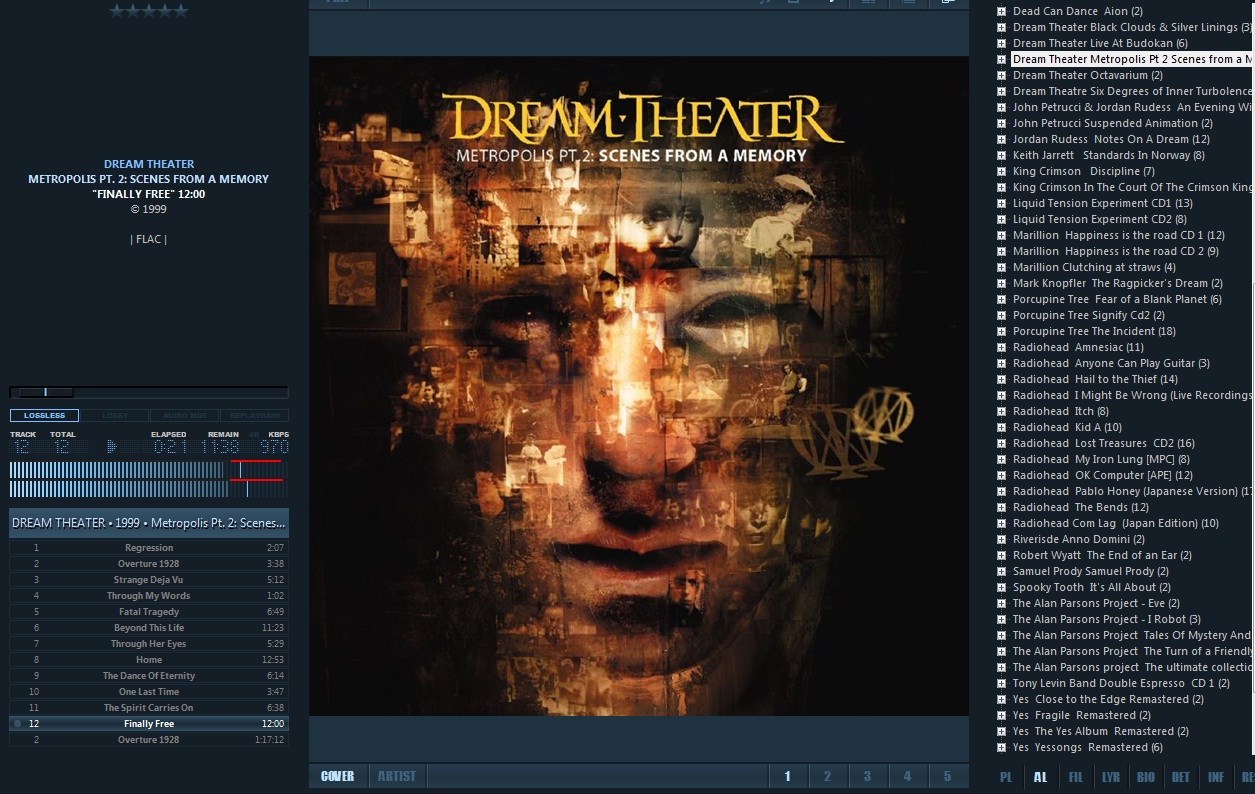Set the rating to one star

pos(117,11)
